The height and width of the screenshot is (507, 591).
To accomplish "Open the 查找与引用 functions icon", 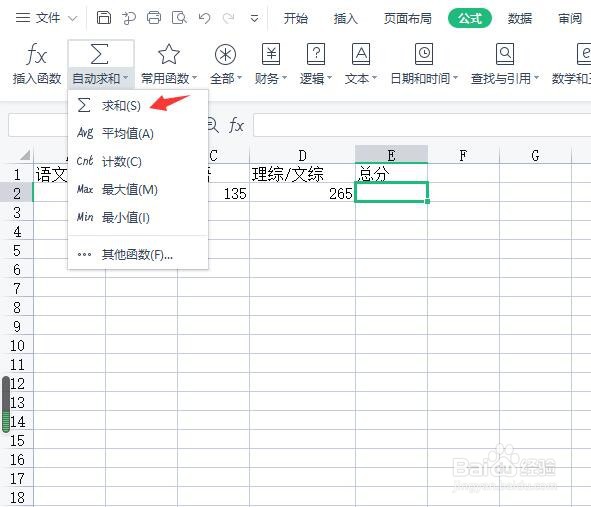I will (505, 54).
